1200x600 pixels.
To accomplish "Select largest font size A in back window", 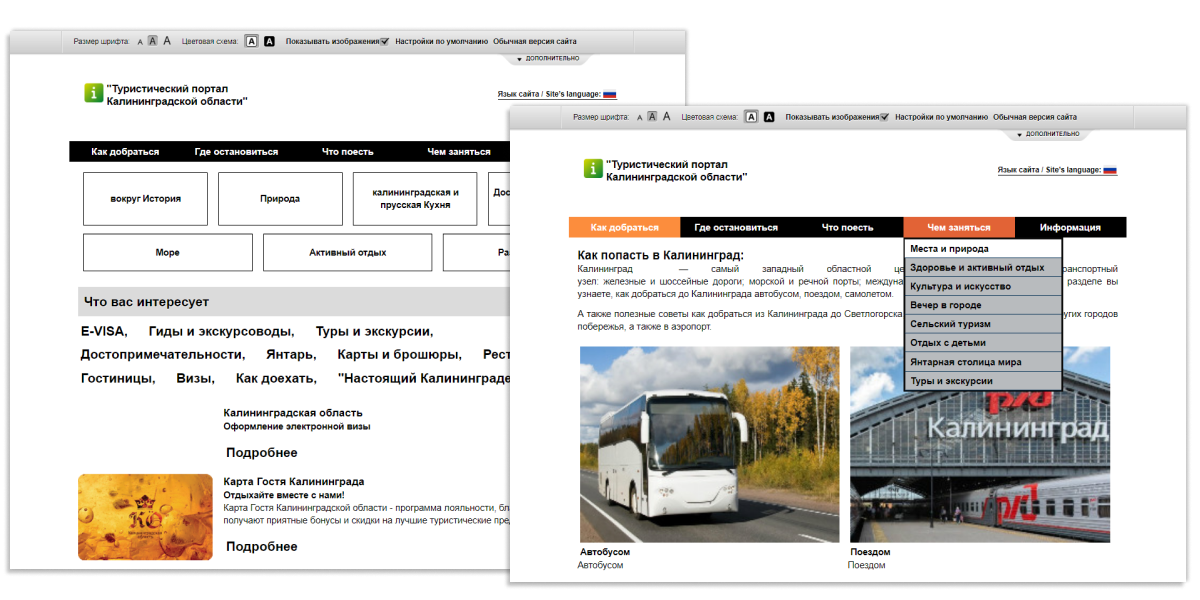I will 167,41.
